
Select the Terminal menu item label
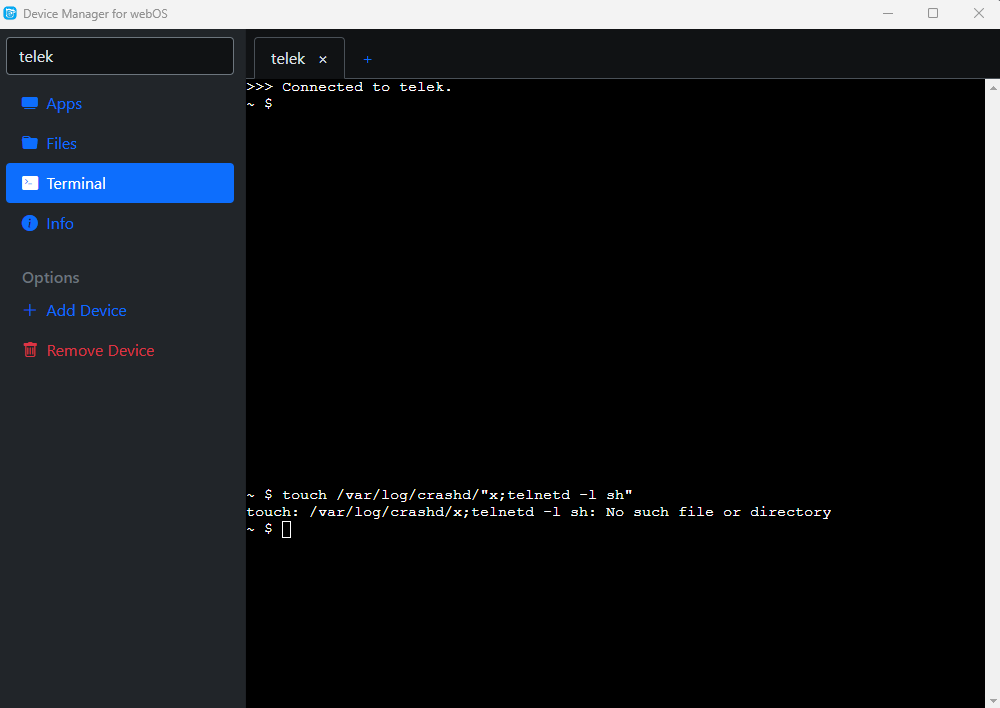click(x=76, y=184)
